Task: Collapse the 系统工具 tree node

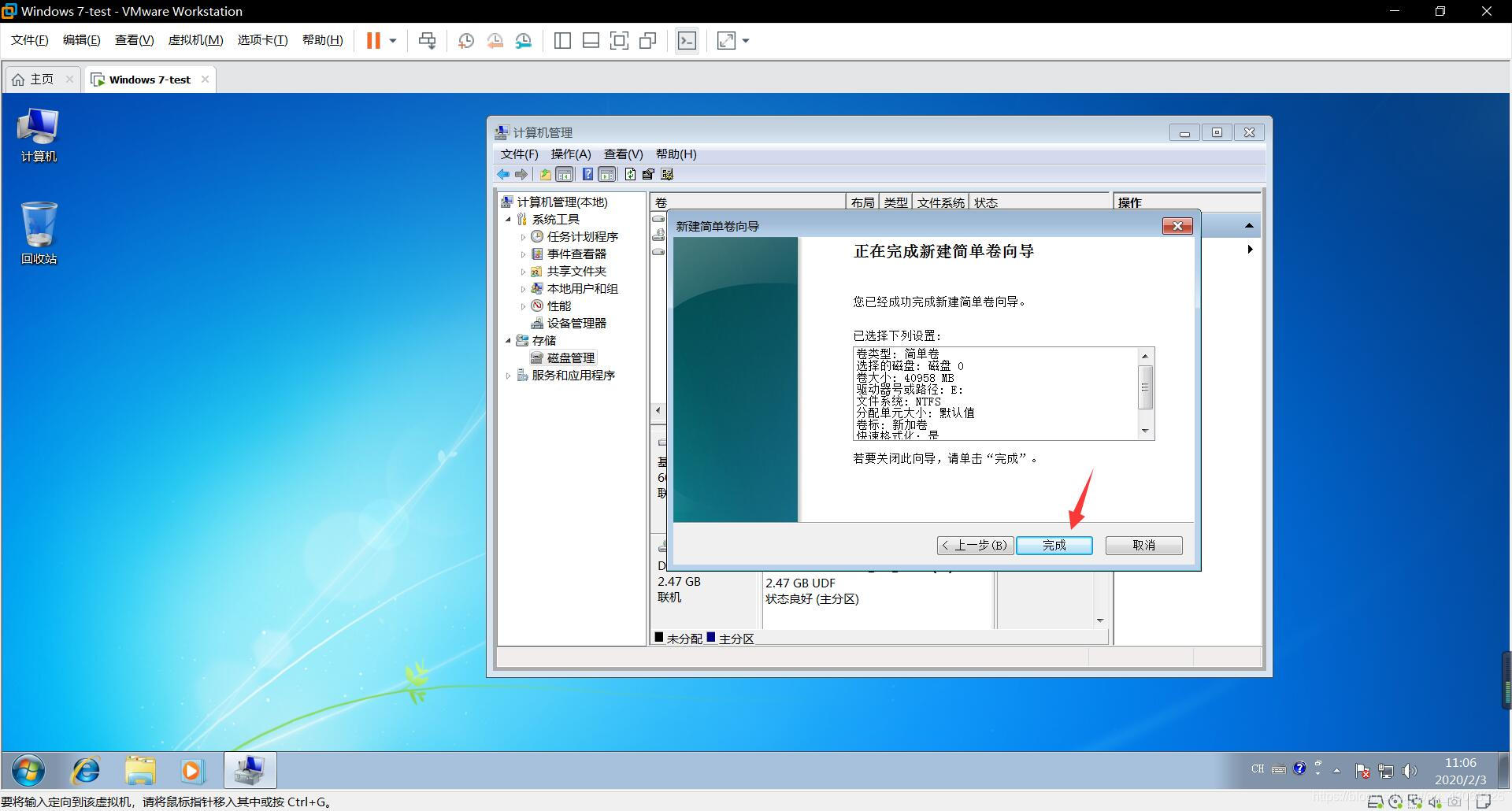Action: tap(509, 220)
